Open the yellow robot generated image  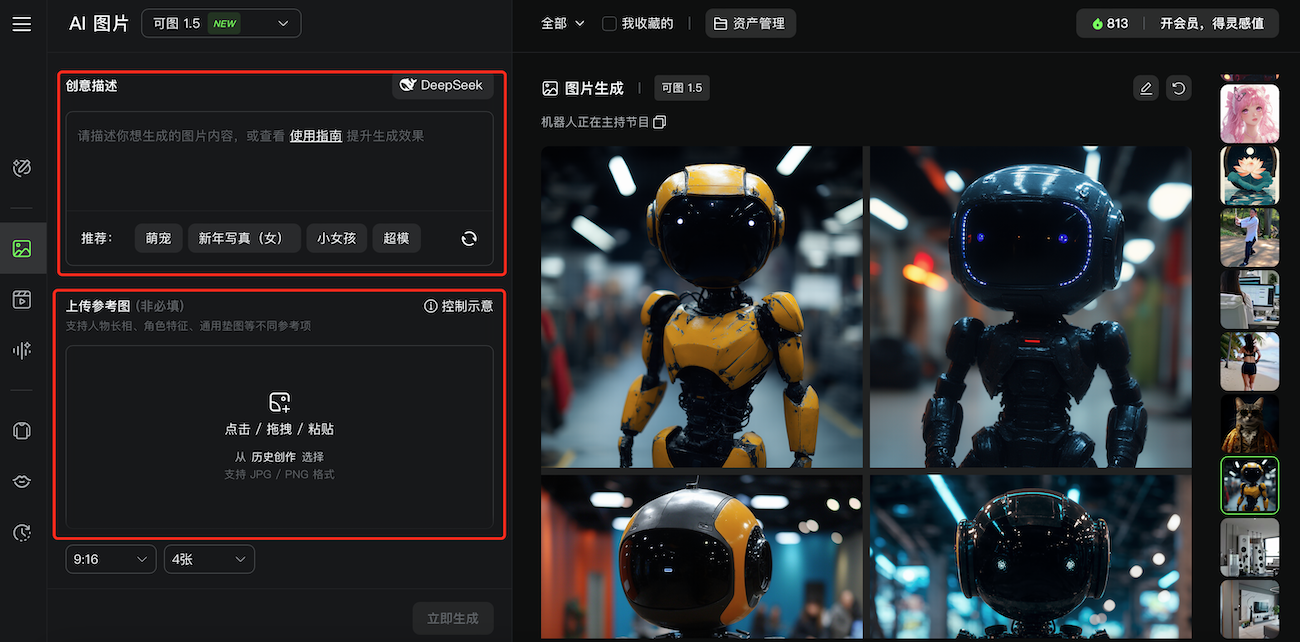pyautogui.click(x=702, y=307)
